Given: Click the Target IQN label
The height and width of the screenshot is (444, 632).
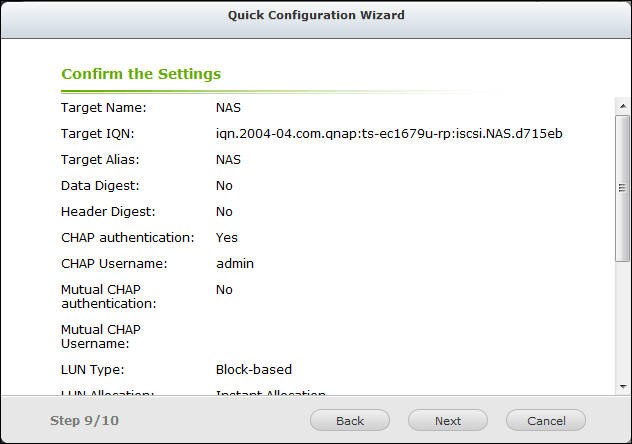Looking at the screenshot, I should 98,133.
